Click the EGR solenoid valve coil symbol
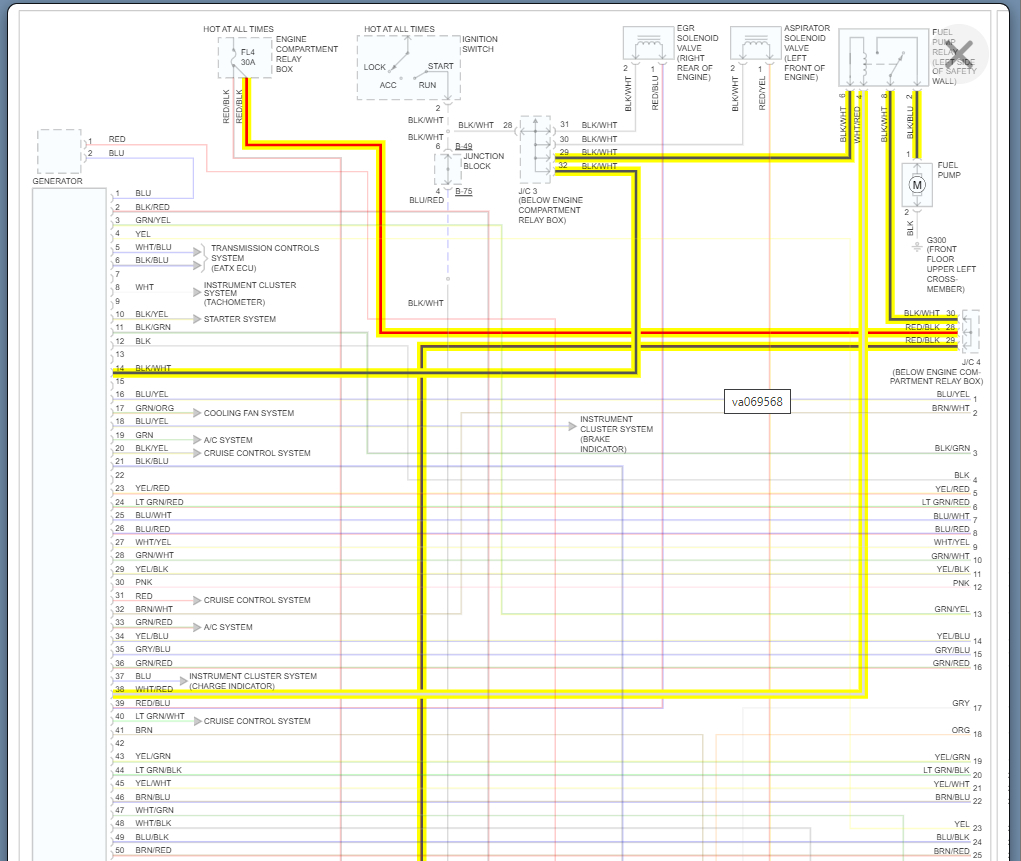 [x=648, y=44]
